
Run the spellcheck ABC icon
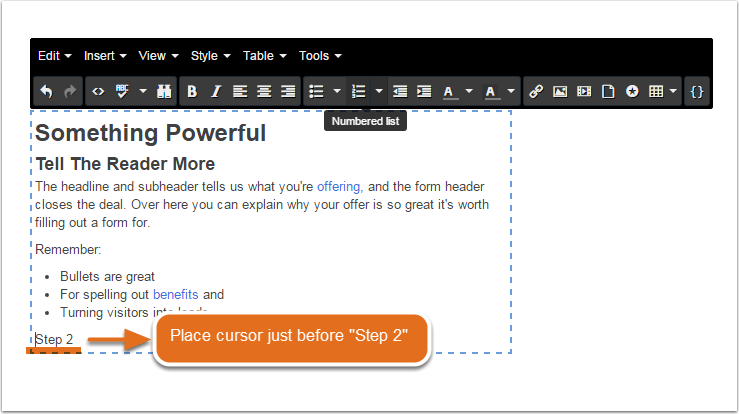point(122,91)
